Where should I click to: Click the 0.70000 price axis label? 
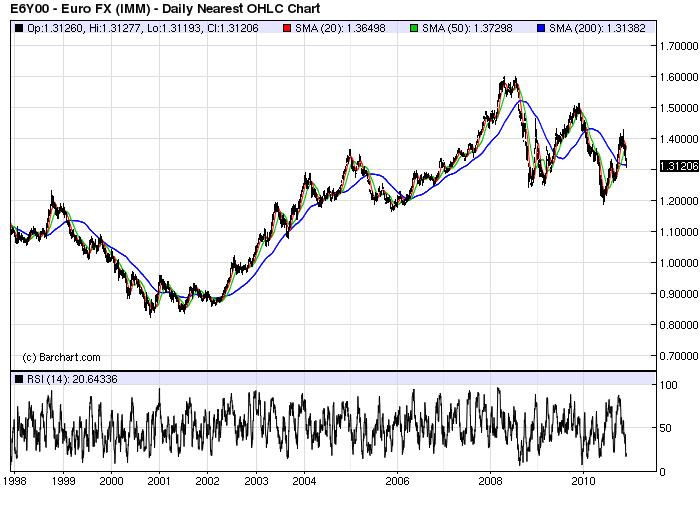coord(678,356)
